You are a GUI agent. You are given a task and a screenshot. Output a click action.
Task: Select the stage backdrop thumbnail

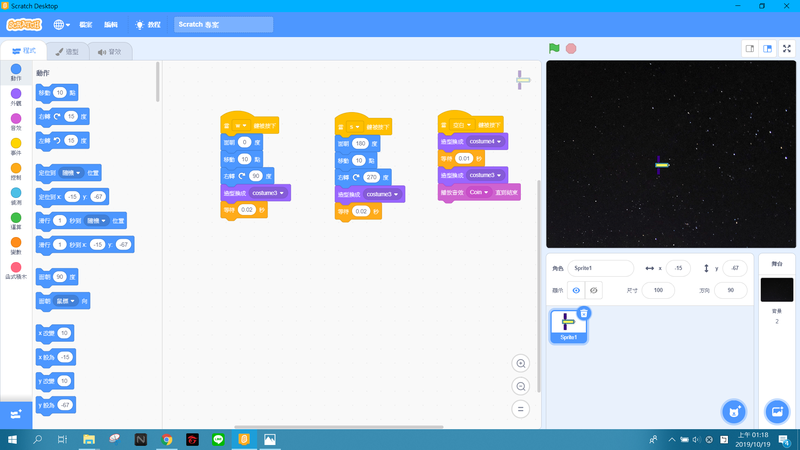click(x=777, y=290)
